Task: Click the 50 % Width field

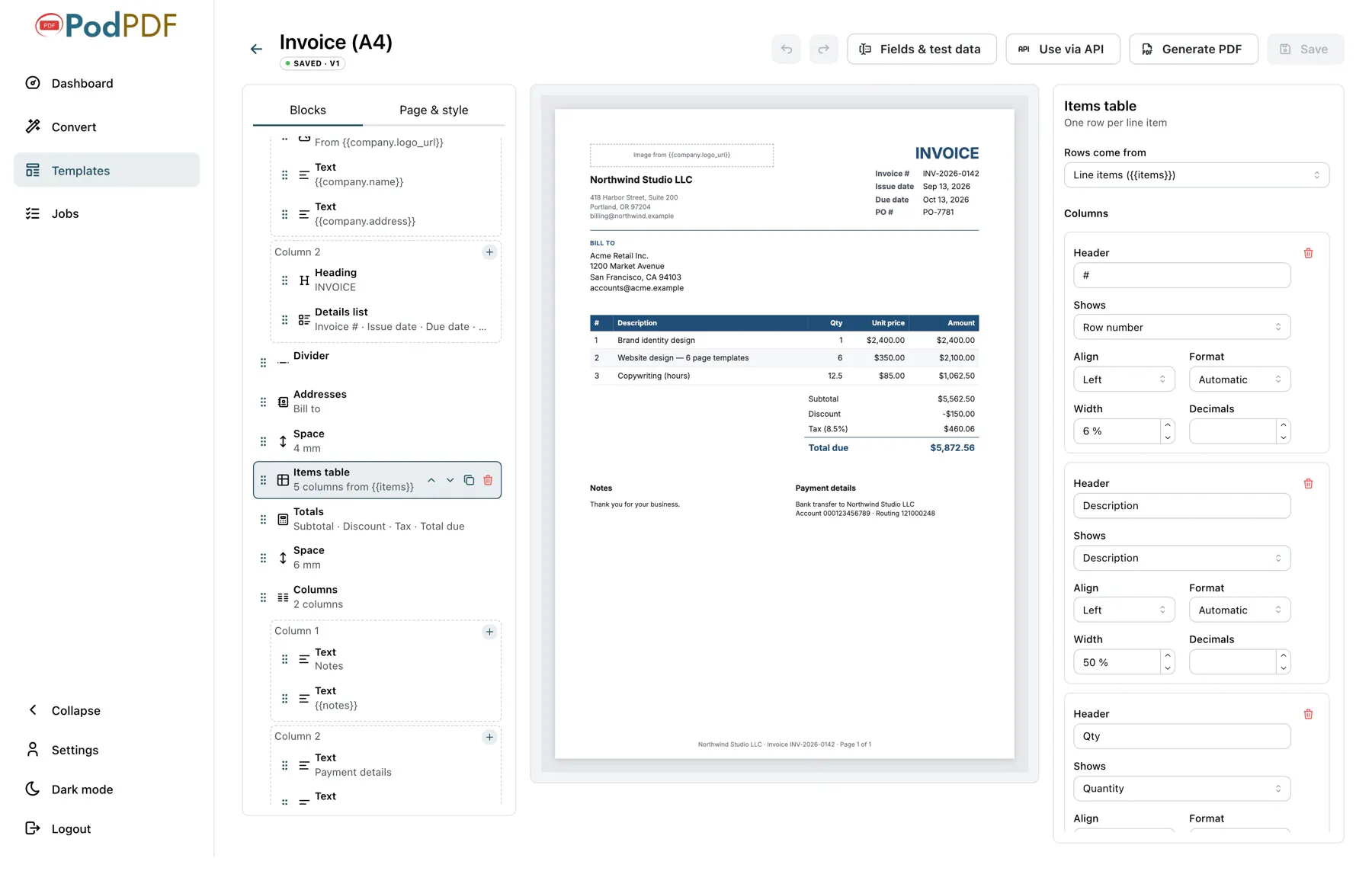Action: click(1117, 663)
